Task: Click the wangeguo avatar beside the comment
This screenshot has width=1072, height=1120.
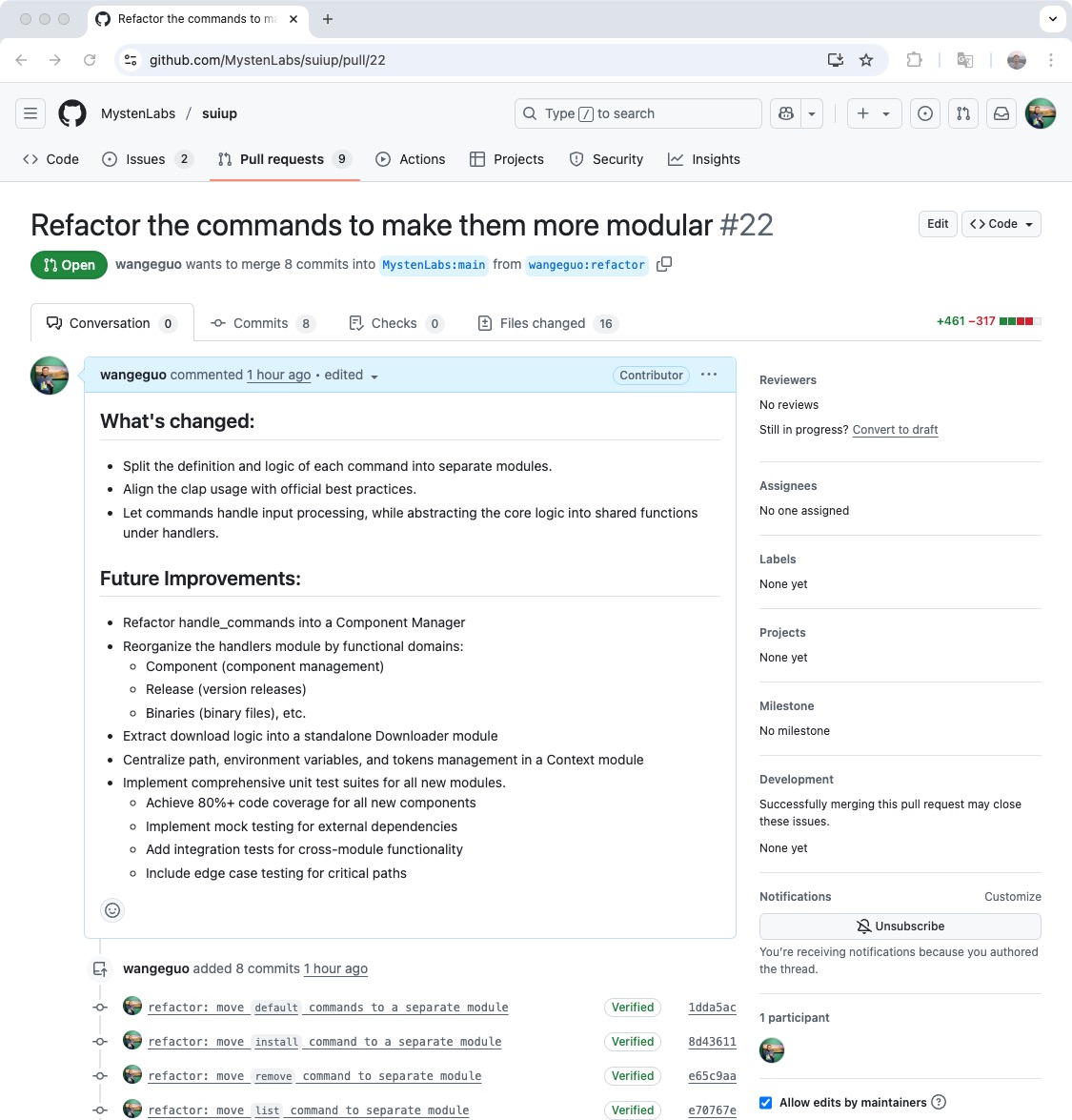Action: tap(50, 376)
